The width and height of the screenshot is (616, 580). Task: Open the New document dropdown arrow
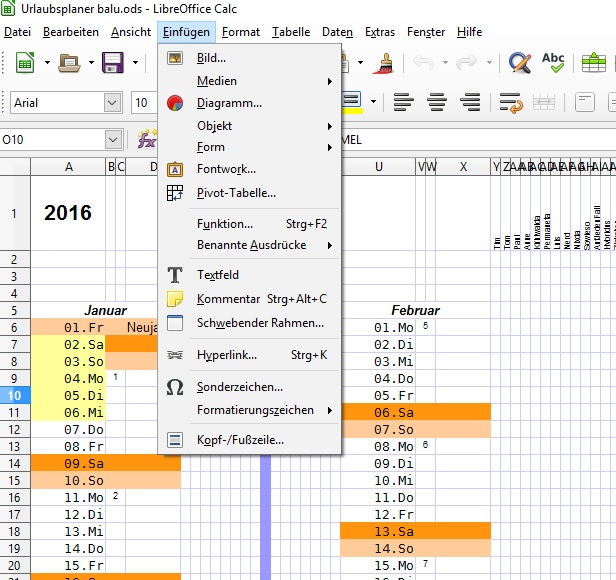pos(47,62)
